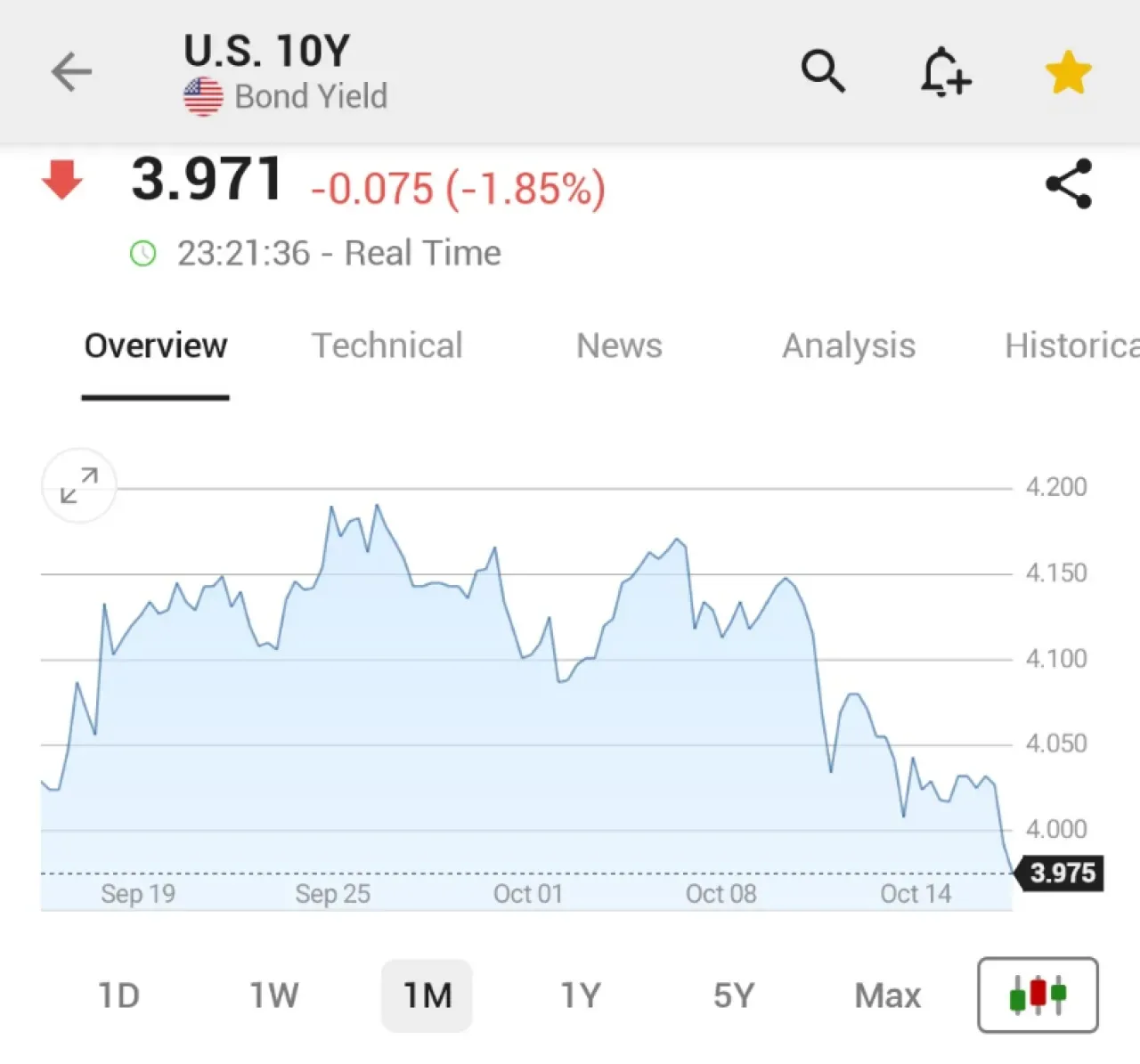Tap the green clock icon

coord(142,254)
